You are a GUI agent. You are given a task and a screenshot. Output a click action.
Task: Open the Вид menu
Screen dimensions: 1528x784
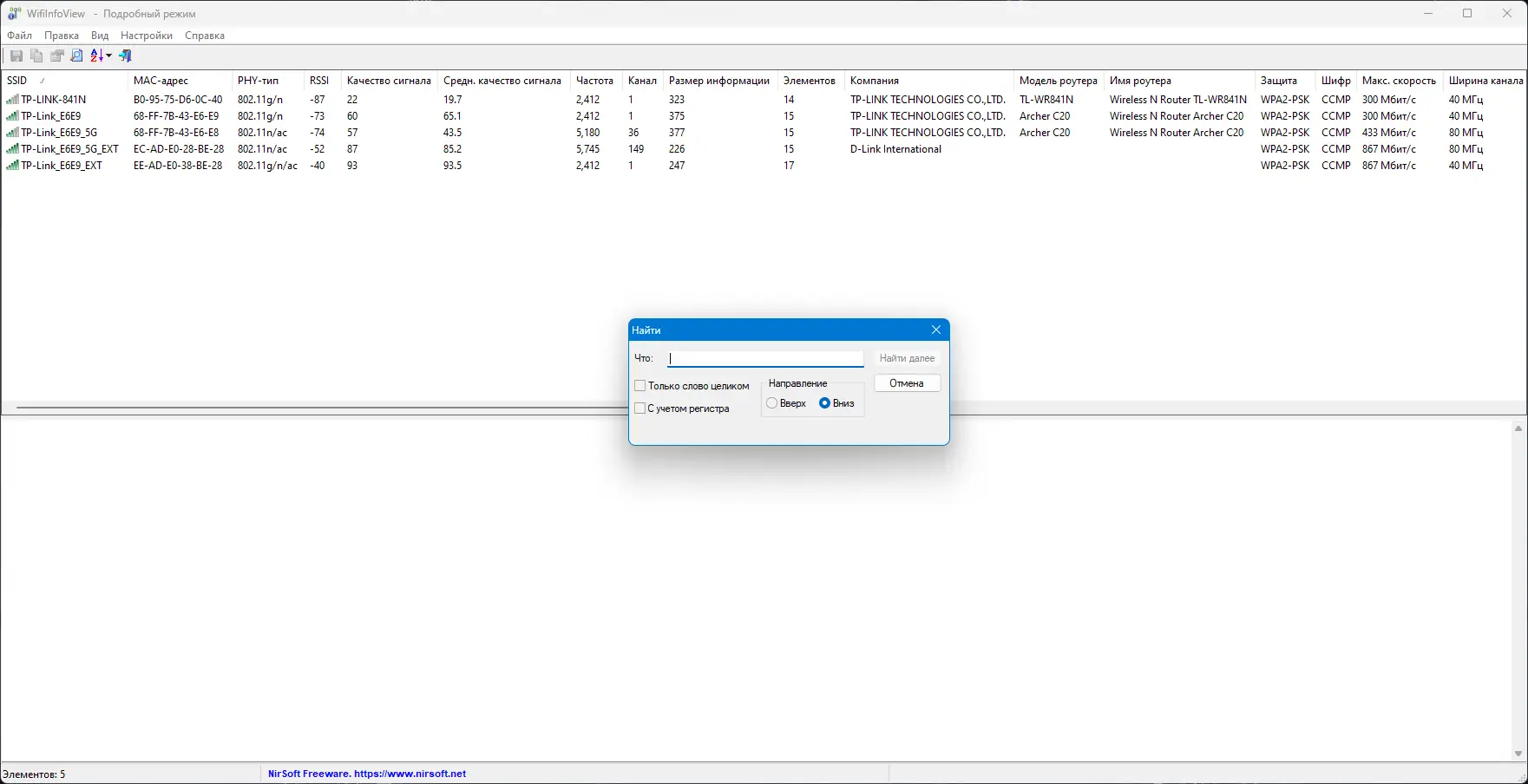pos(100,36)
